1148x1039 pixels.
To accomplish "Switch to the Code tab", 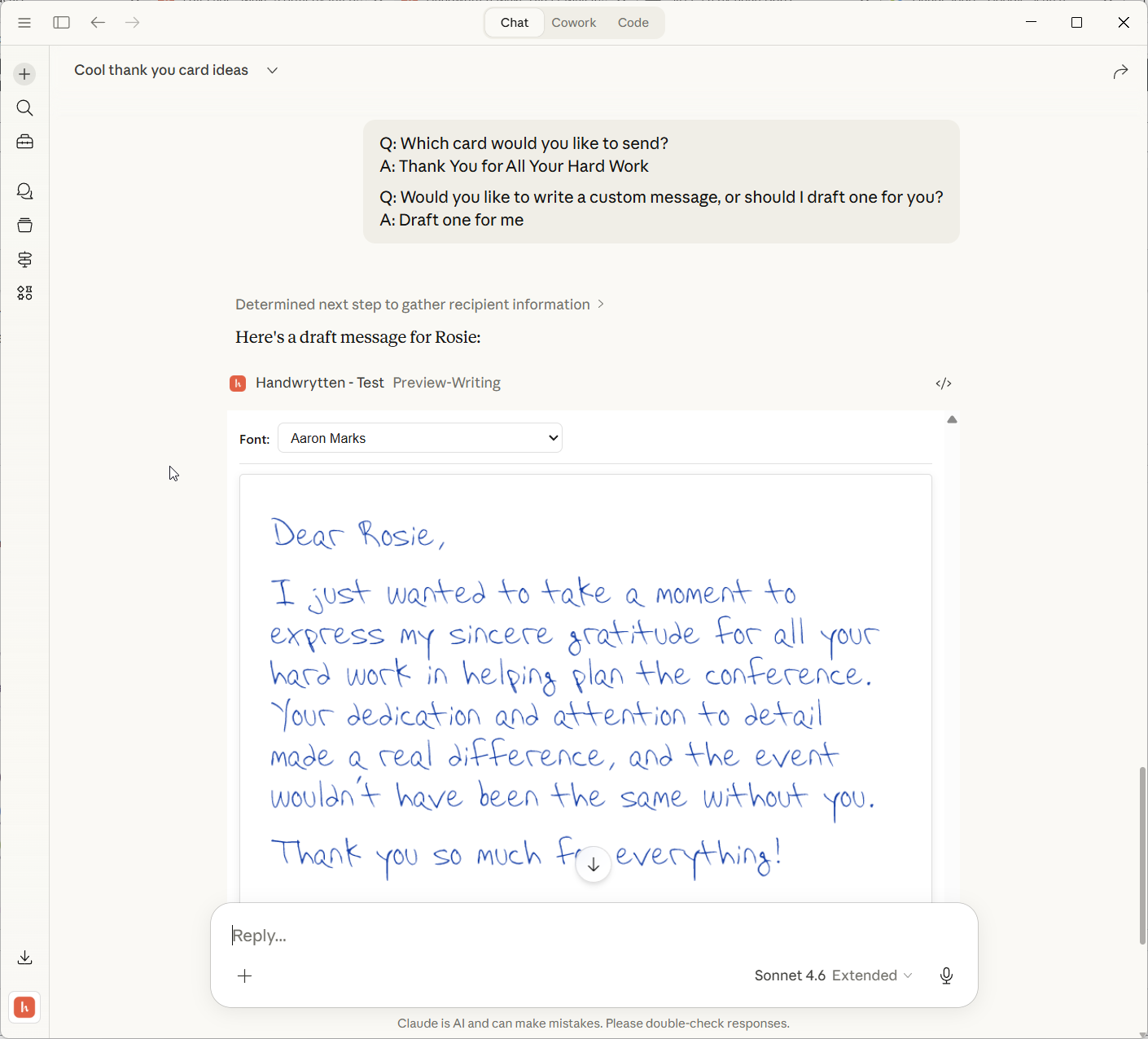I will tap(633, 23).
